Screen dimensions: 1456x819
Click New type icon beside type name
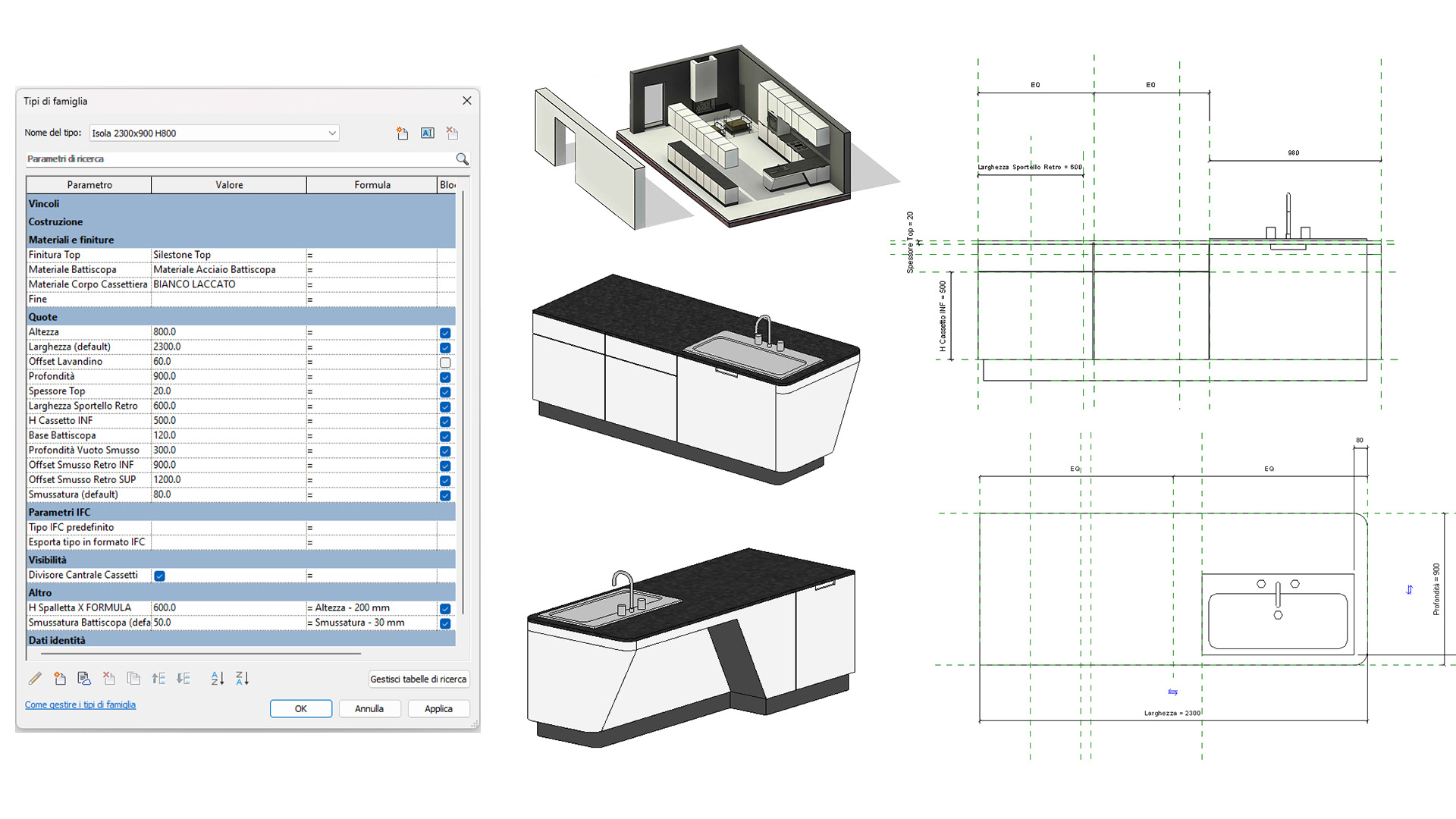[x=402, y=133]
